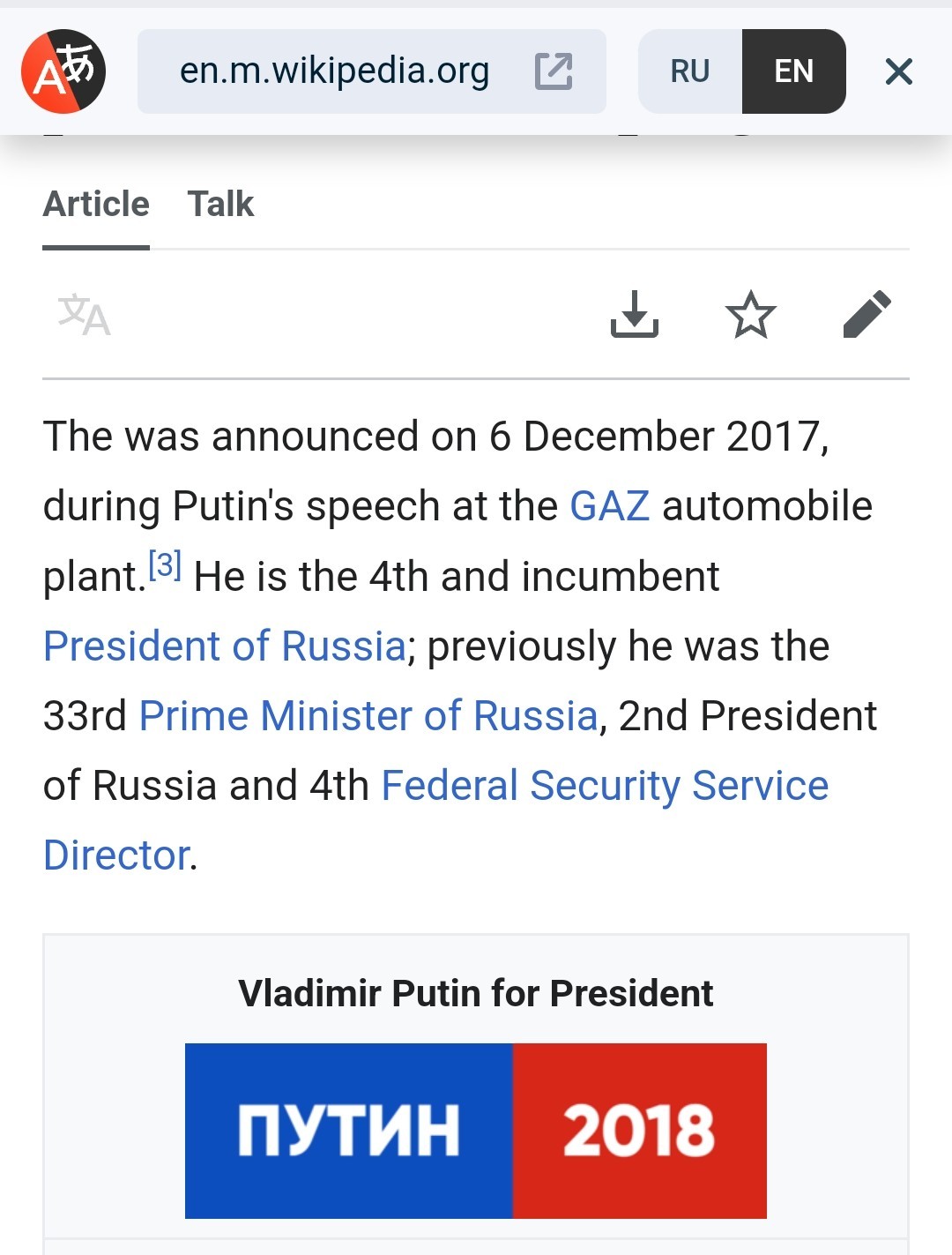The width and height of the screenshot is (952, 1255).
Task: Close the translation overlay
Action: 898,71
